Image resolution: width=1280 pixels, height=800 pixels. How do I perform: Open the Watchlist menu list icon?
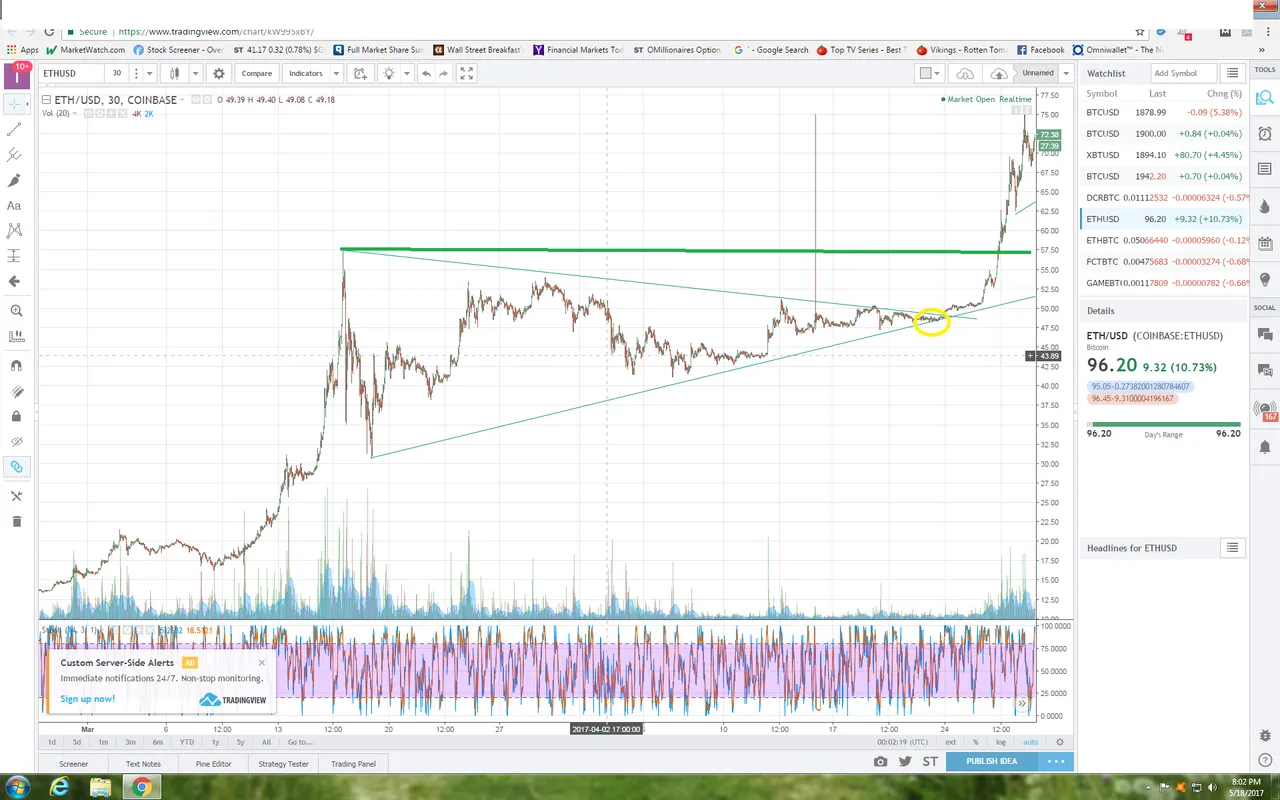point(1233,73)
